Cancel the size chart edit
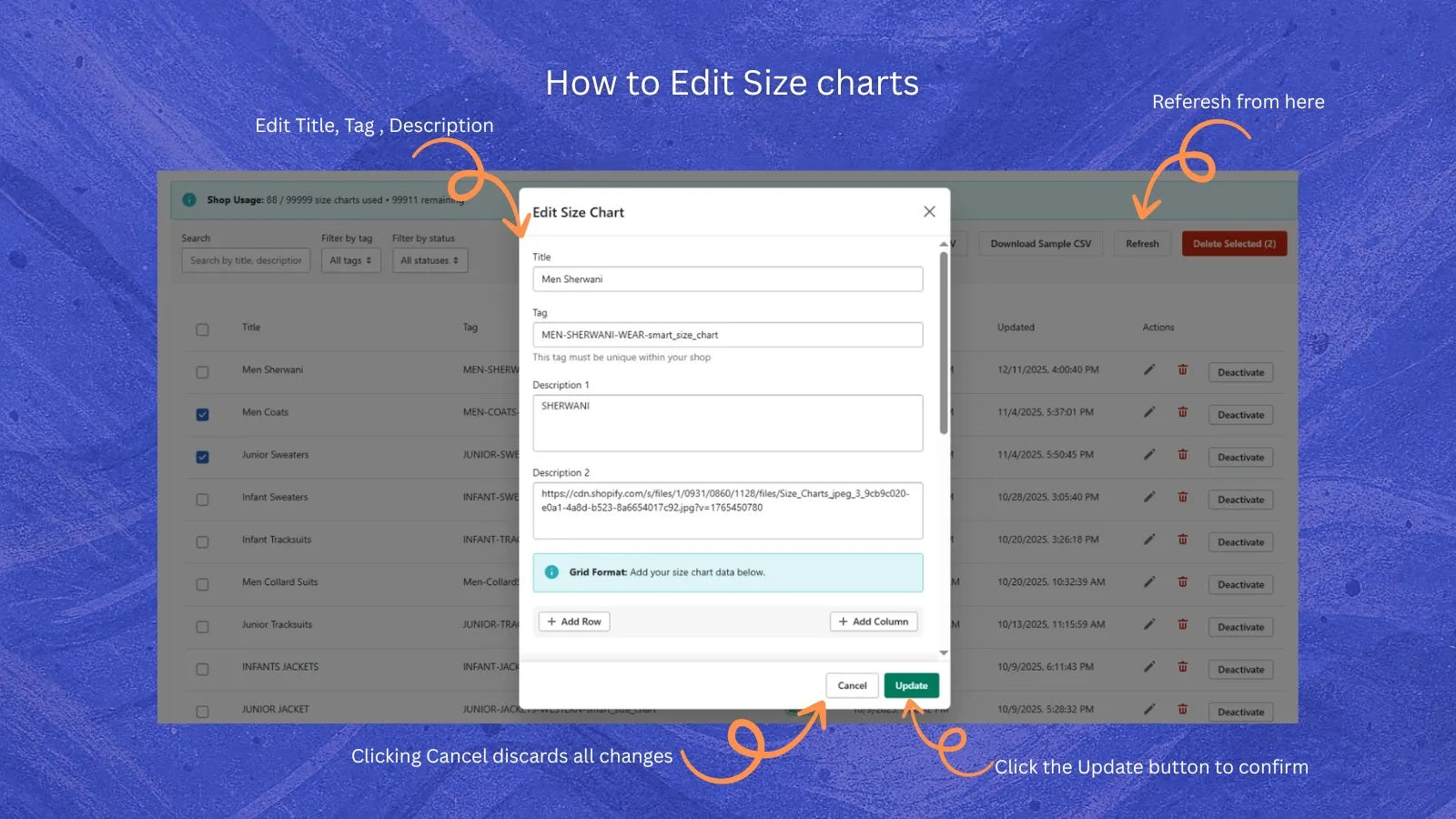1456x819 pixels. (852, 685)
